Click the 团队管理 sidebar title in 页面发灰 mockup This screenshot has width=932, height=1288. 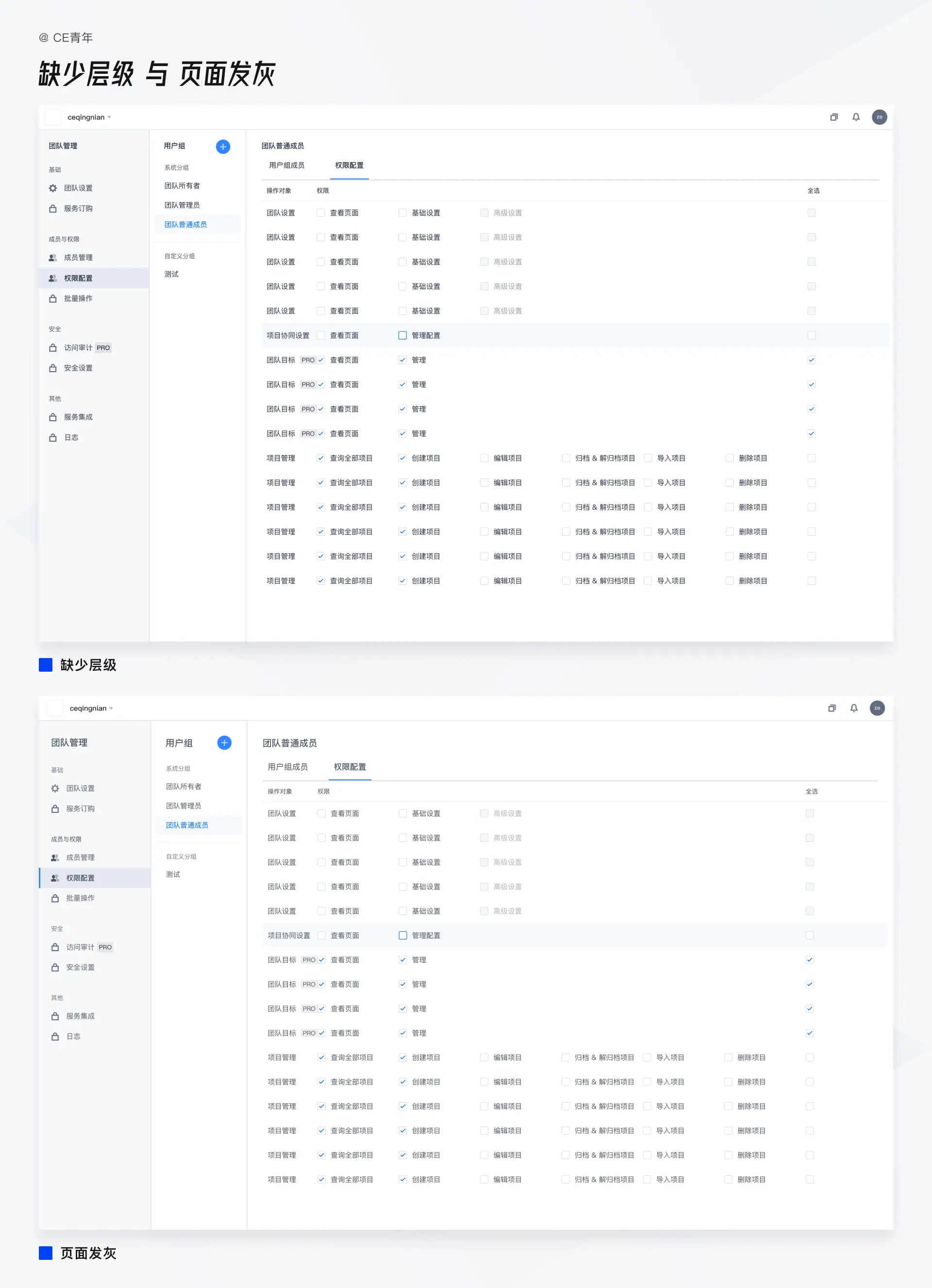pyautogui.click(x=69, y=743)
